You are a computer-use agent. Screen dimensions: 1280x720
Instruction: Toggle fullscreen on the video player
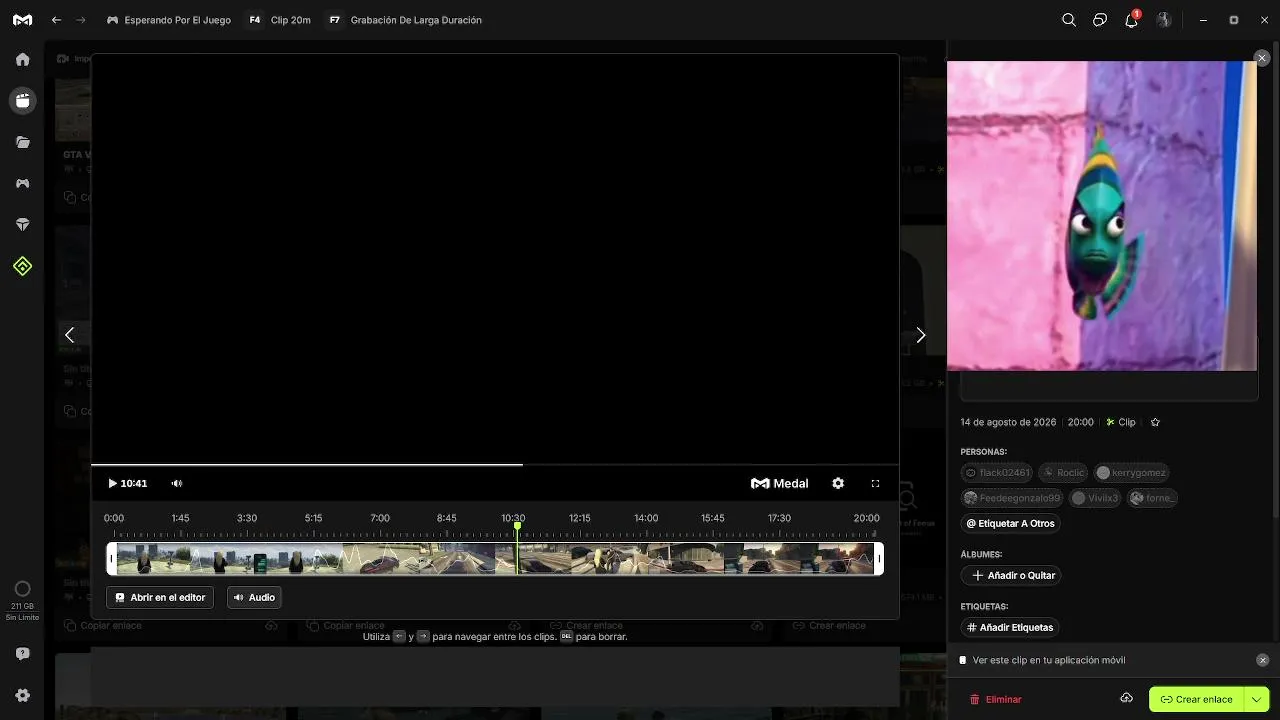pyautogui.click(x=875, y=484)
